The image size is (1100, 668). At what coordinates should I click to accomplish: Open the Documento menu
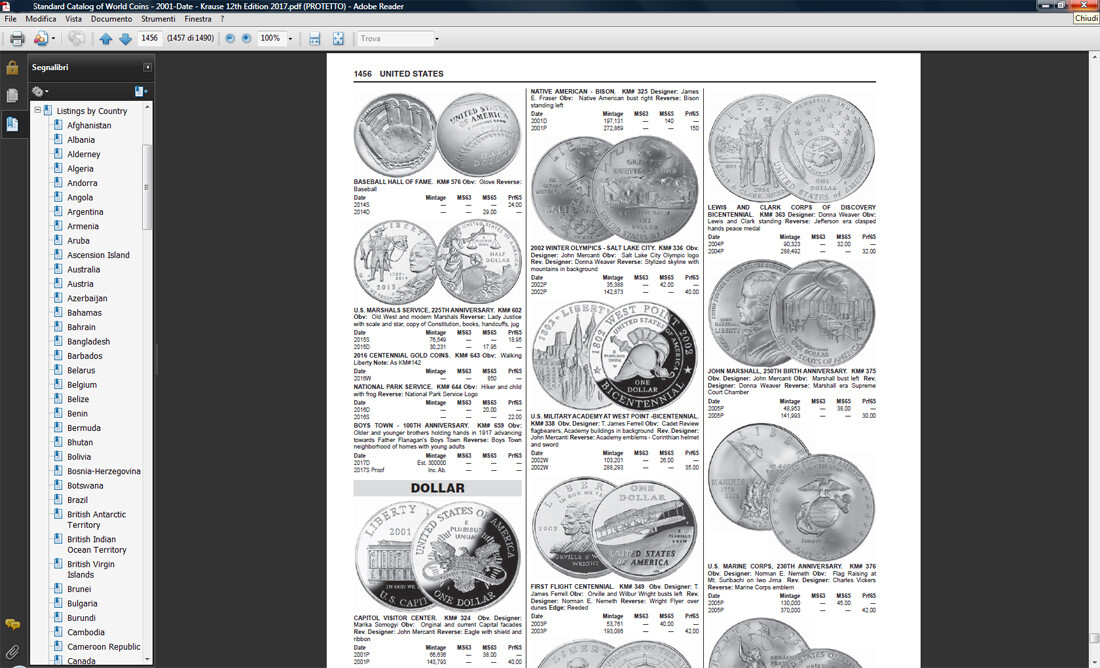(112, 19)
